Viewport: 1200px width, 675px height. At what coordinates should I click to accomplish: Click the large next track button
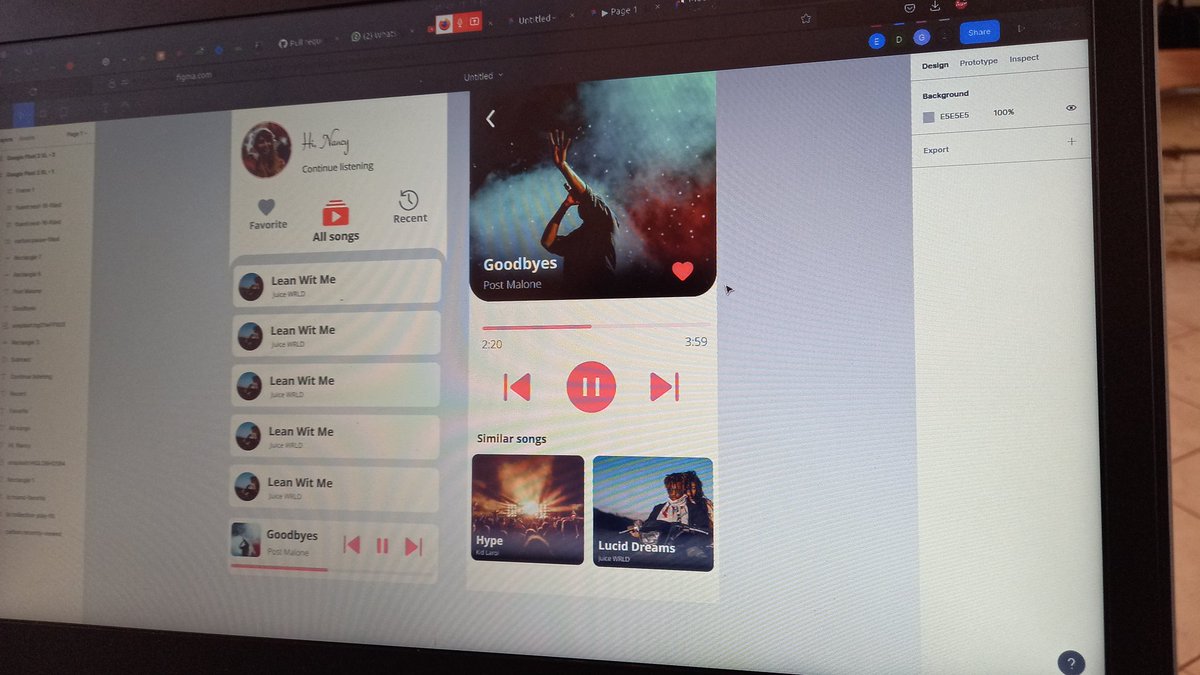tap(664, 386)
